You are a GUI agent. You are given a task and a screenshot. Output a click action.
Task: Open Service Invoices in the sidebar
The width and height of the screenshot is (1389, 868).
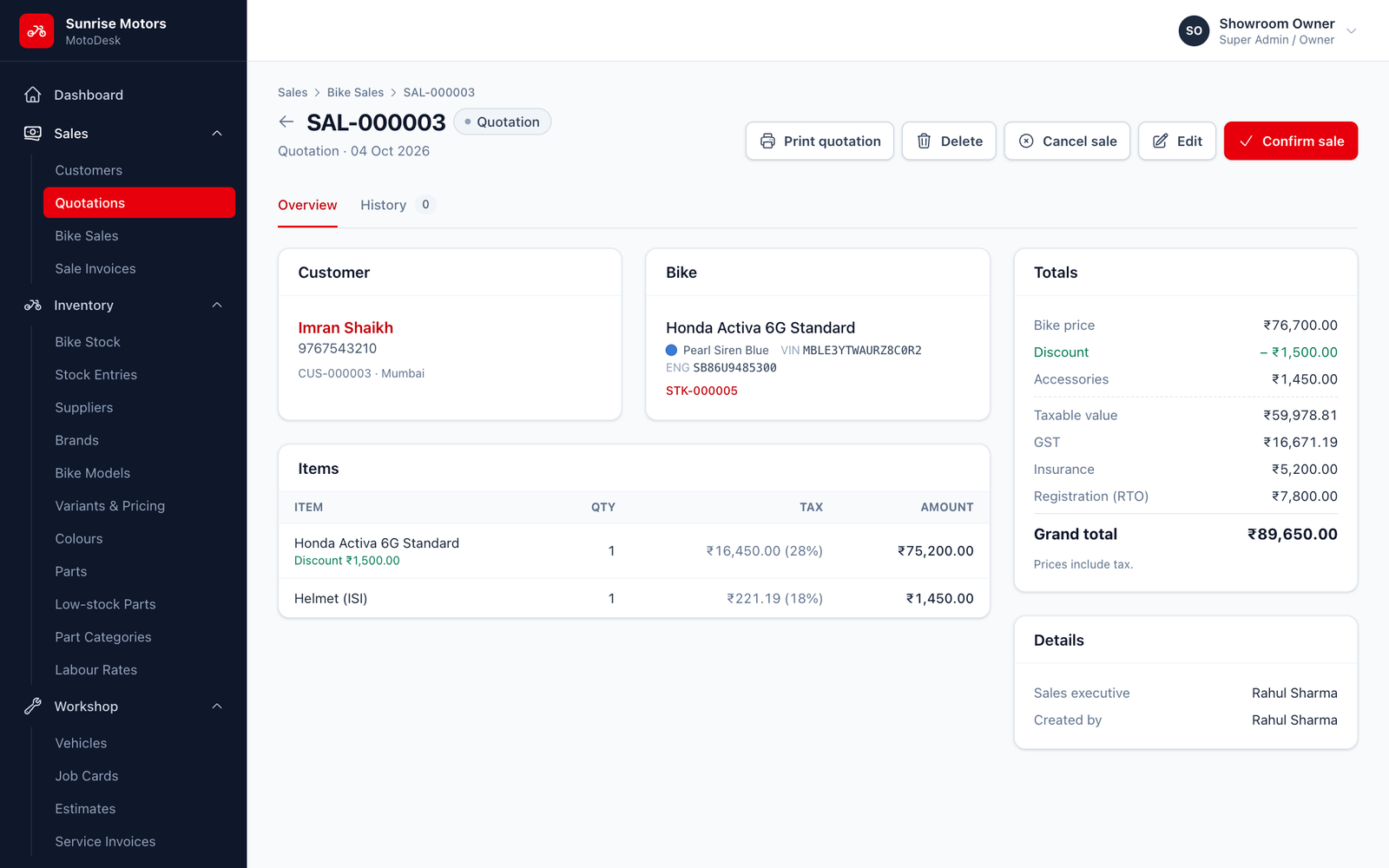139,841
